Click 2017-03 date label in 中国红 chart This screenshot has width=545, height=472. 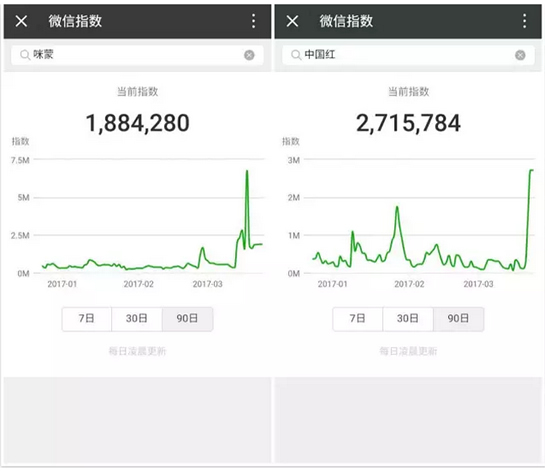pos(478,284)
